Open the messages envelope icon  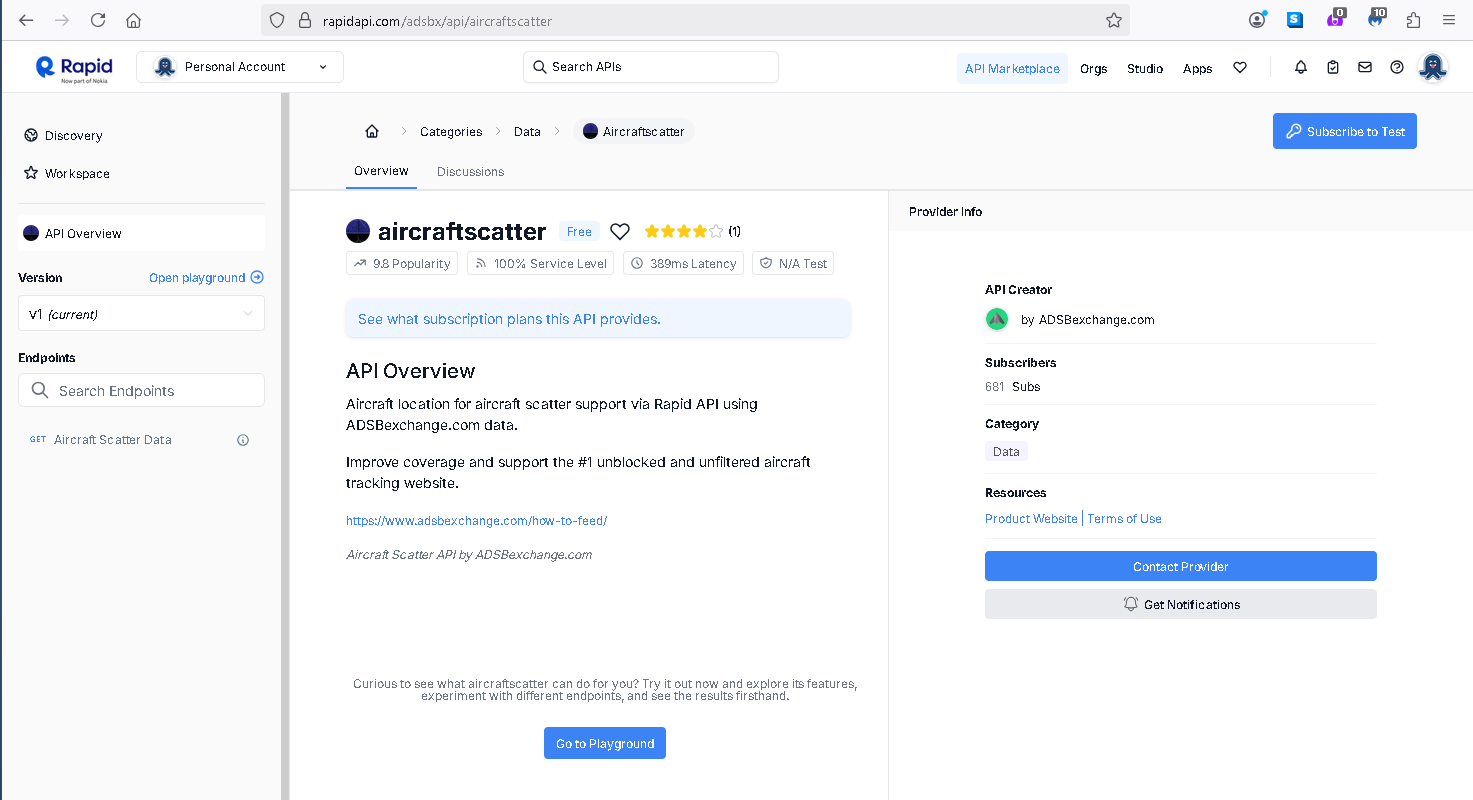(x=1364, y=68)
